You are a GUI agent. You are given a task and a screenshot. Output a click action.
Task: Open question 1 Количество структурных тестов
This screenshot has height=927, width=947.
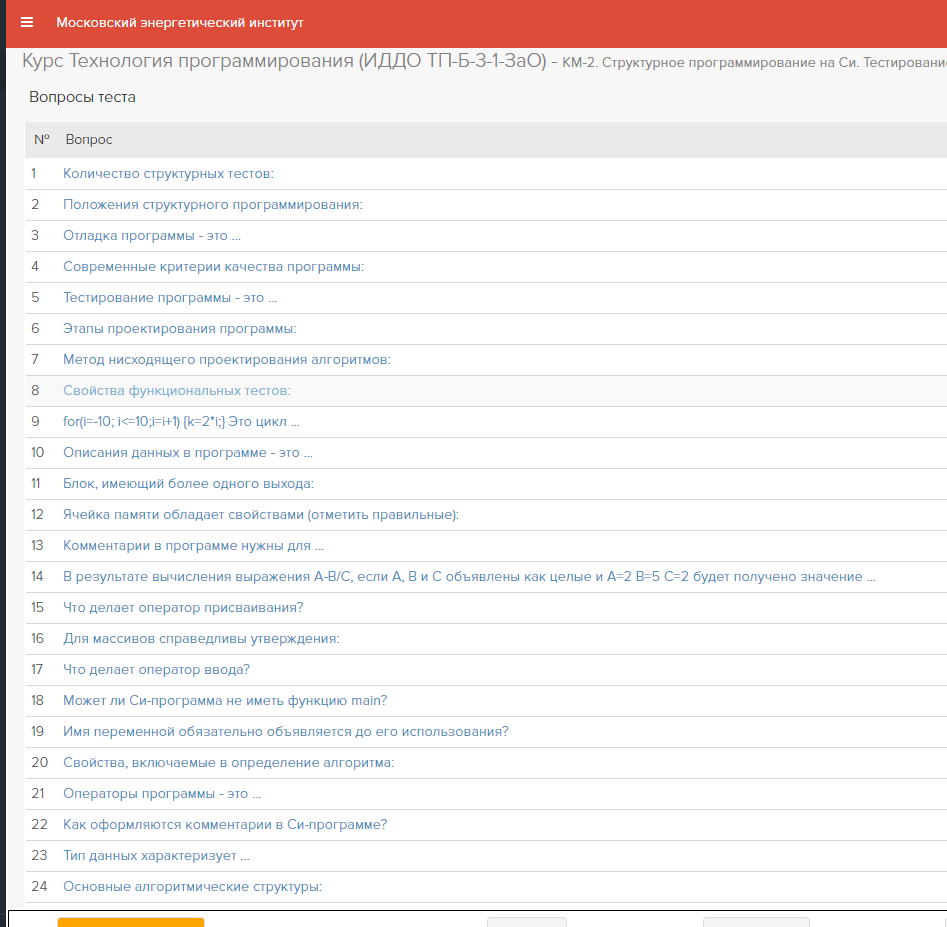point(169,174)
